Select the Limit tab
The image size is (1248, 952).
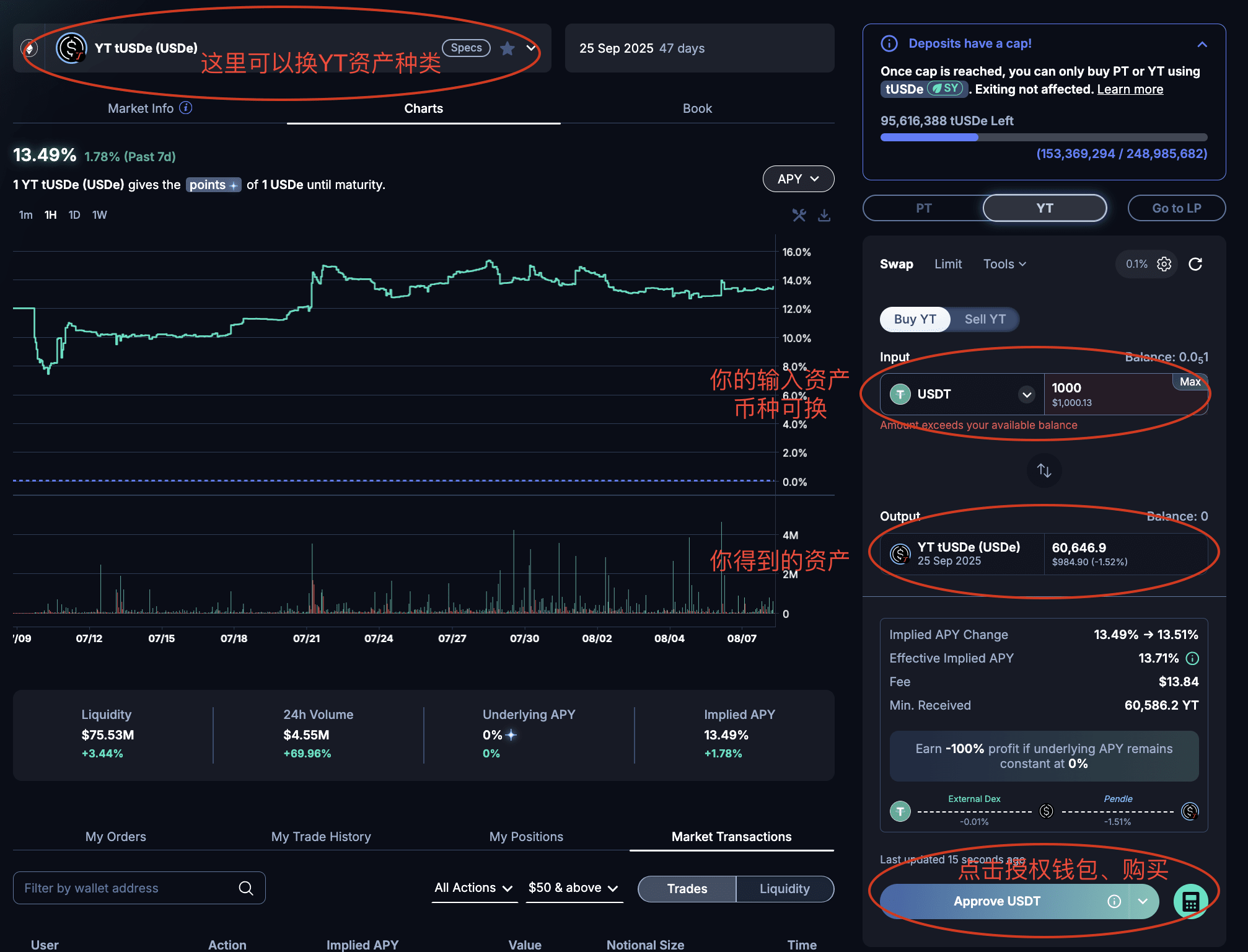pyautogui.click(x=948, y=264)
